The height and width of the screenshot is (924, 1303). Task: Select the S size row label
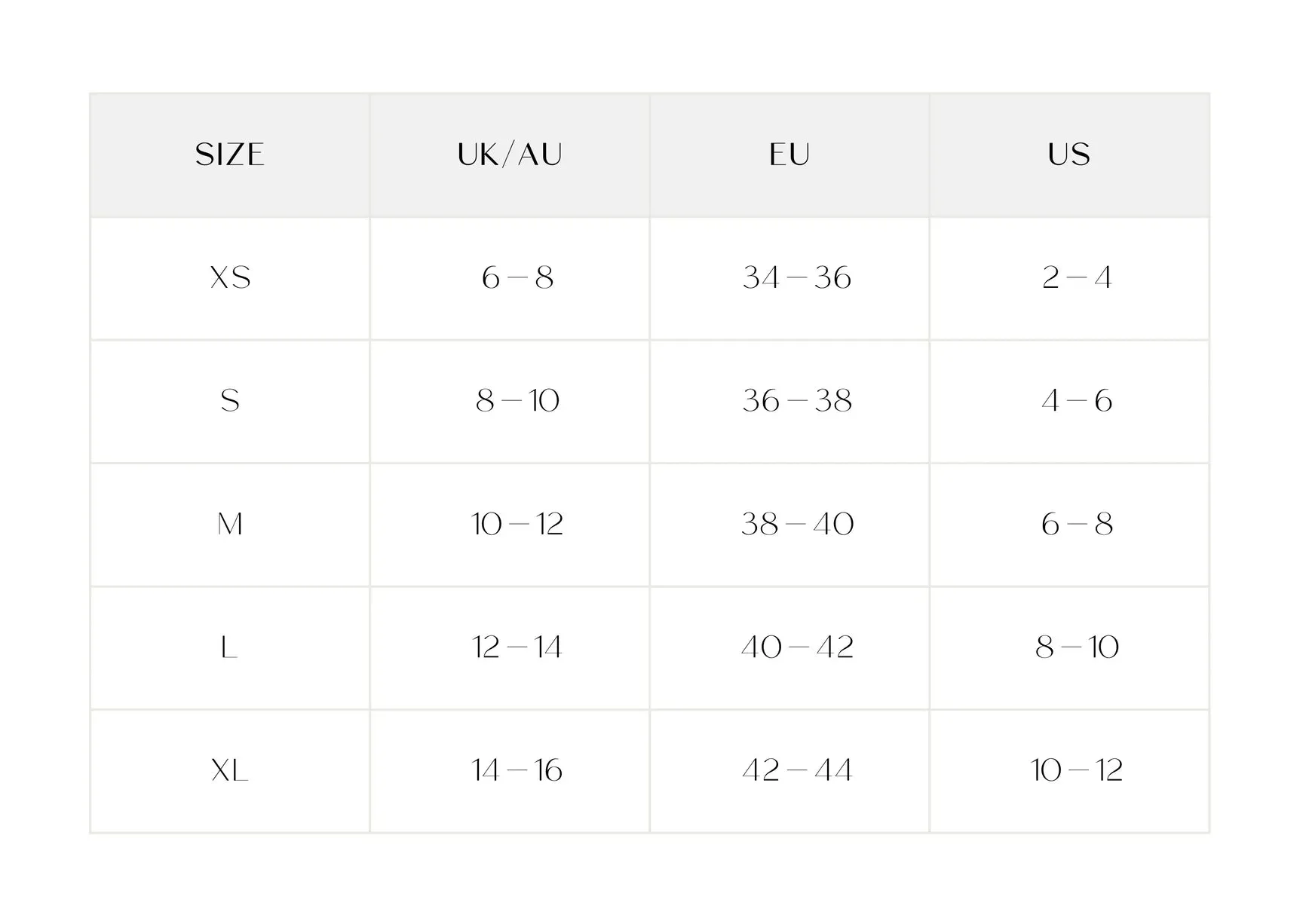click(x=230, y=400)
